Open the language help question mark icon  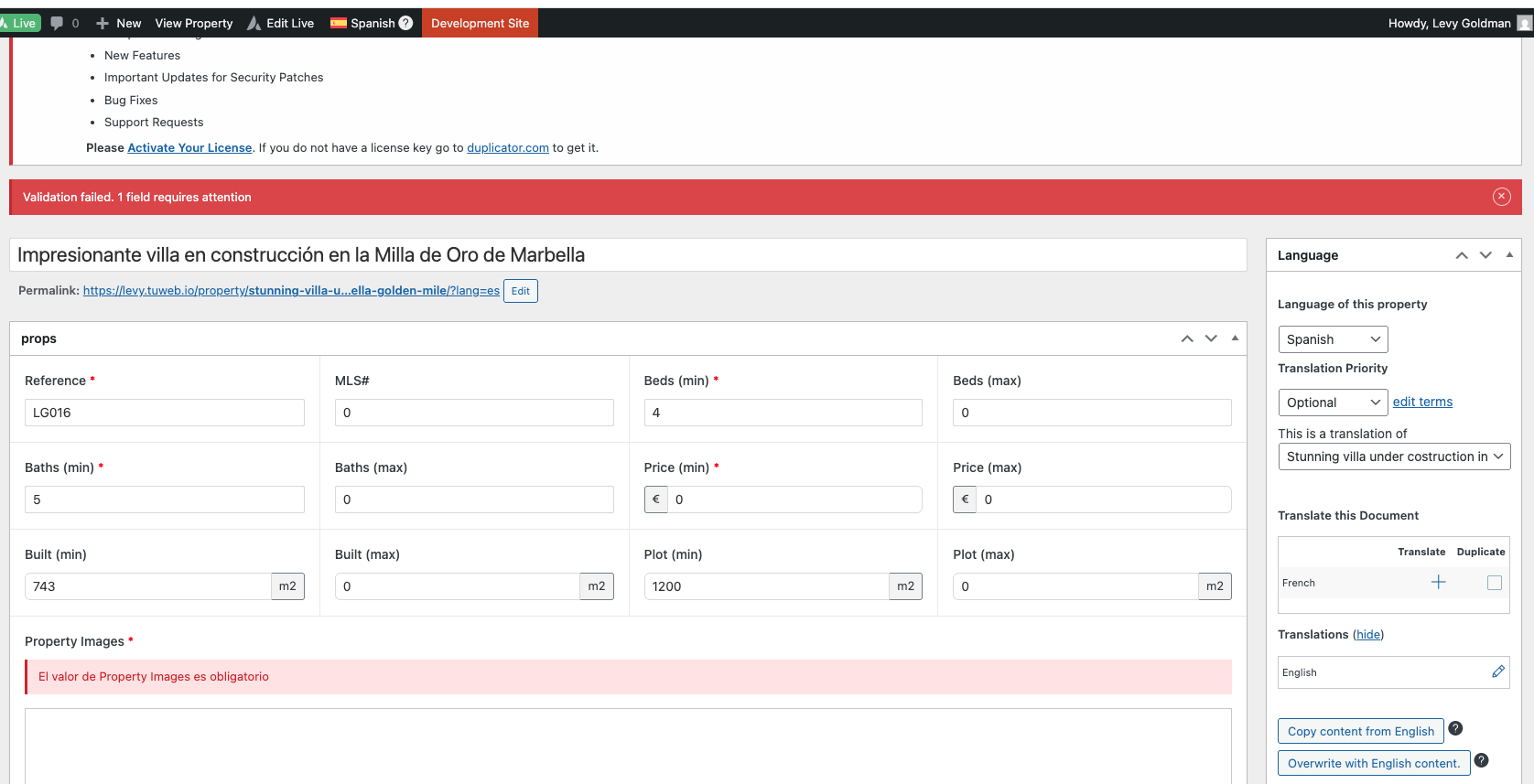(x=405, y=23)
